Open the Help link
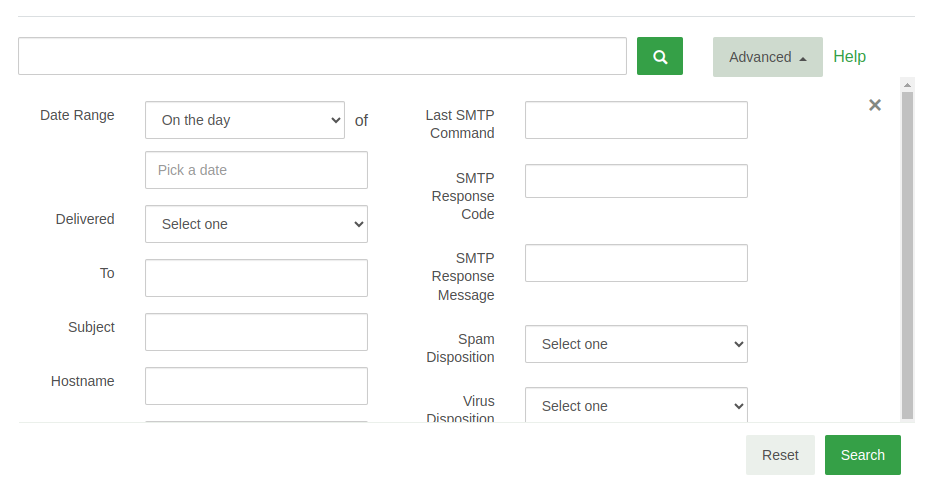 pos(849,57)
